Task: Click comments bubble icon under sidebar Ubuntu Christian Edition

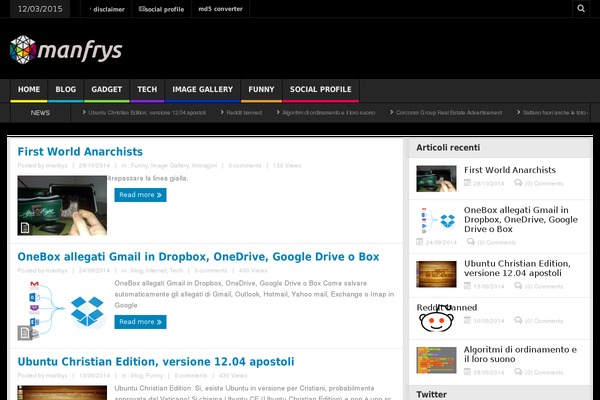Action: [518, 286]
